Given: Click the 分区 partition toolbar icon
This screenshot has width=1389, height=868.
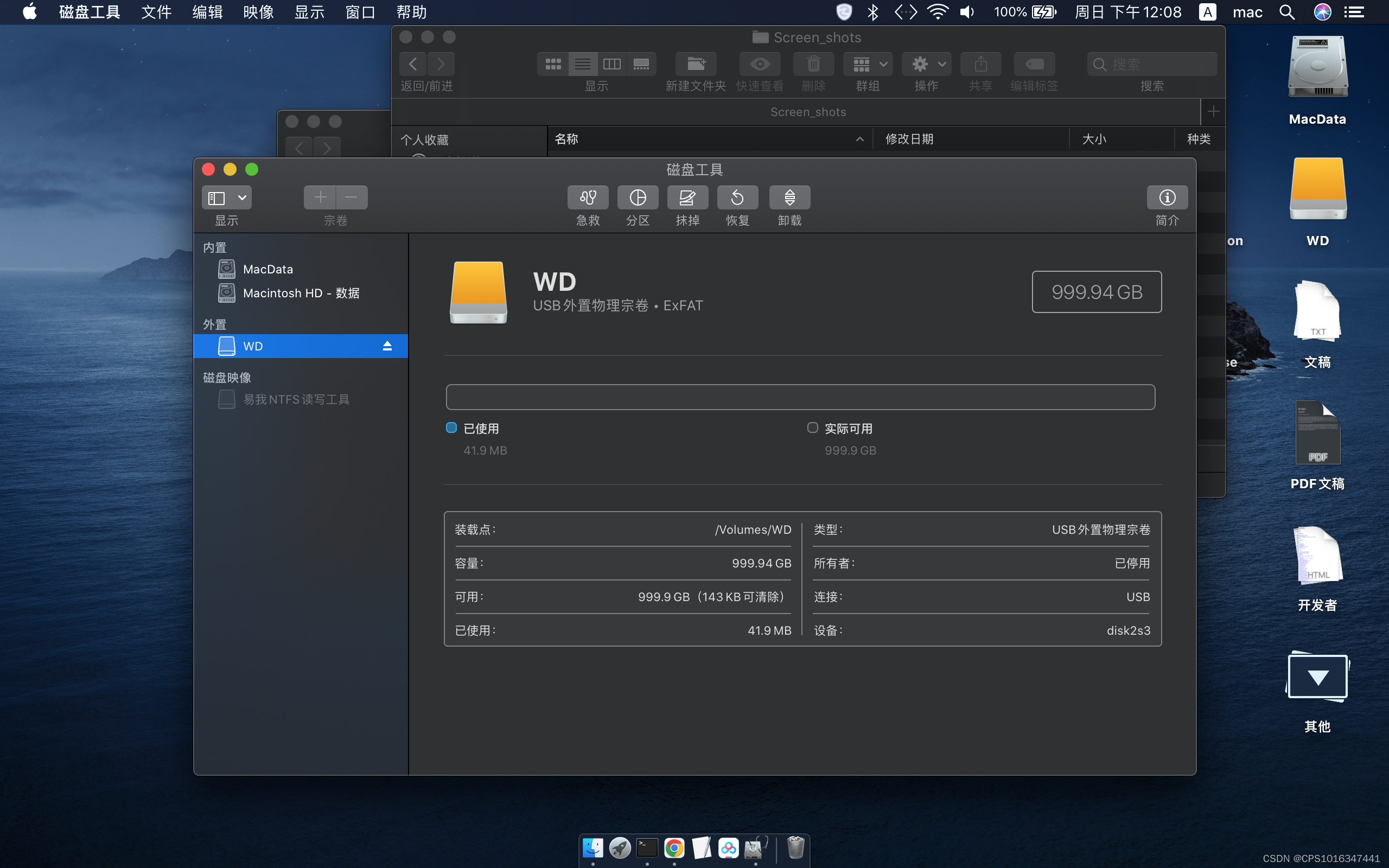Looking at the screenshot, I should pos(637,197).
